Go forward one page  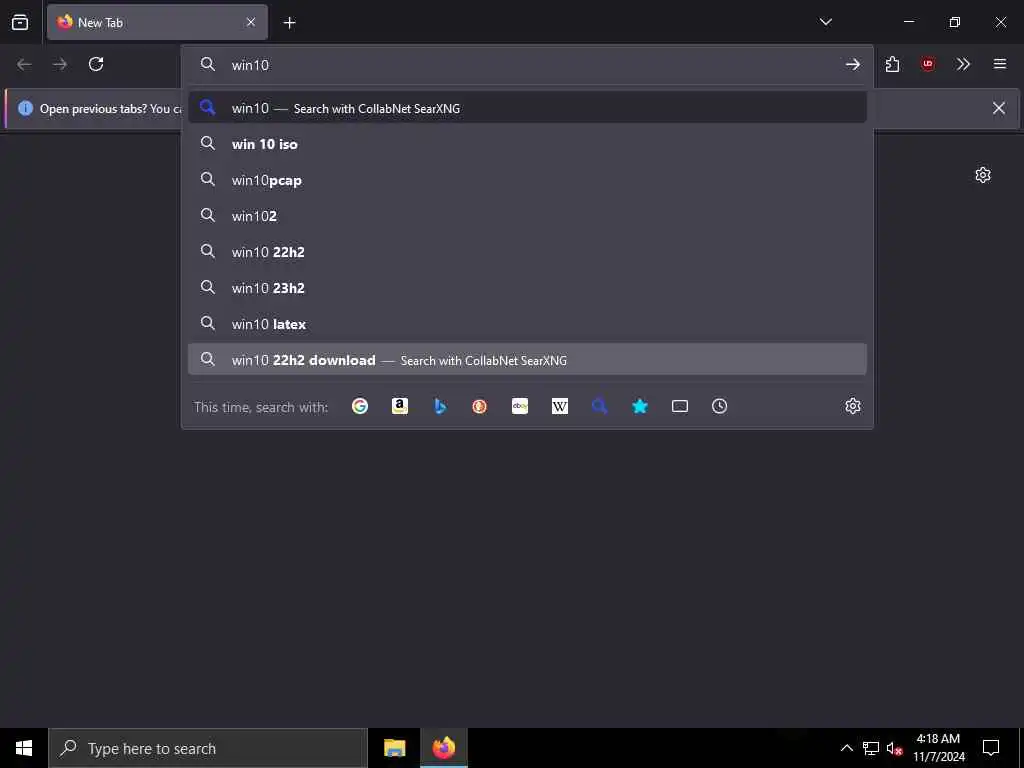click(60, 64)
